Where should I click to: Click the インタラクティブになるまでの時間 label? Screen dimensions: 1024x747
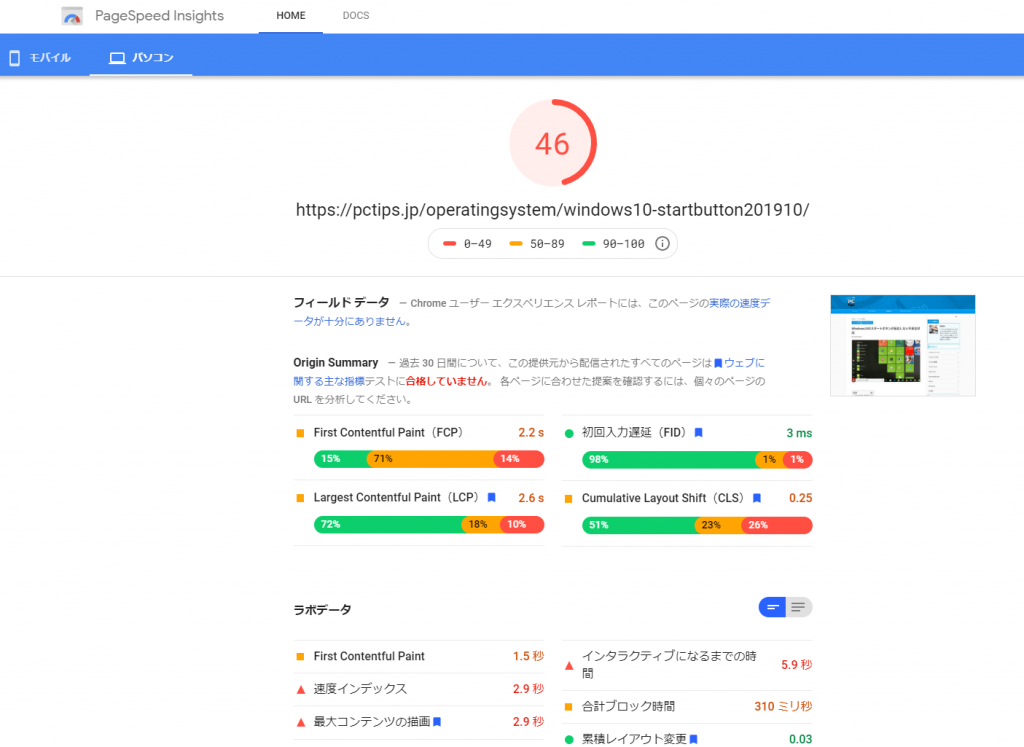point(669,665)
